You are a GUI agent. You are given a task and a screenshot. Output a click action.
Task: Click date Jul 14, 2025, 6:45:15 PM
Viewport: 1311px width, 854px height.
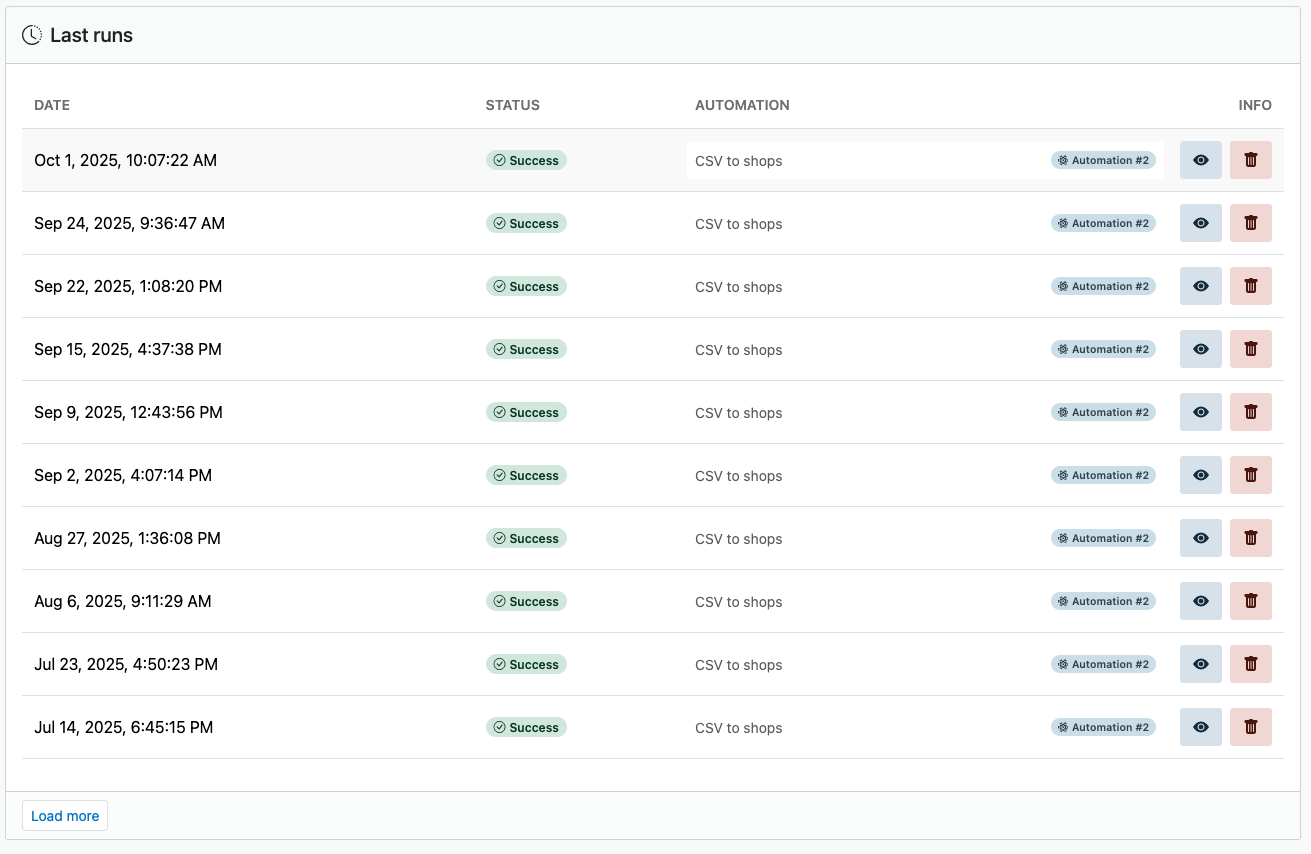click(124, 727)
